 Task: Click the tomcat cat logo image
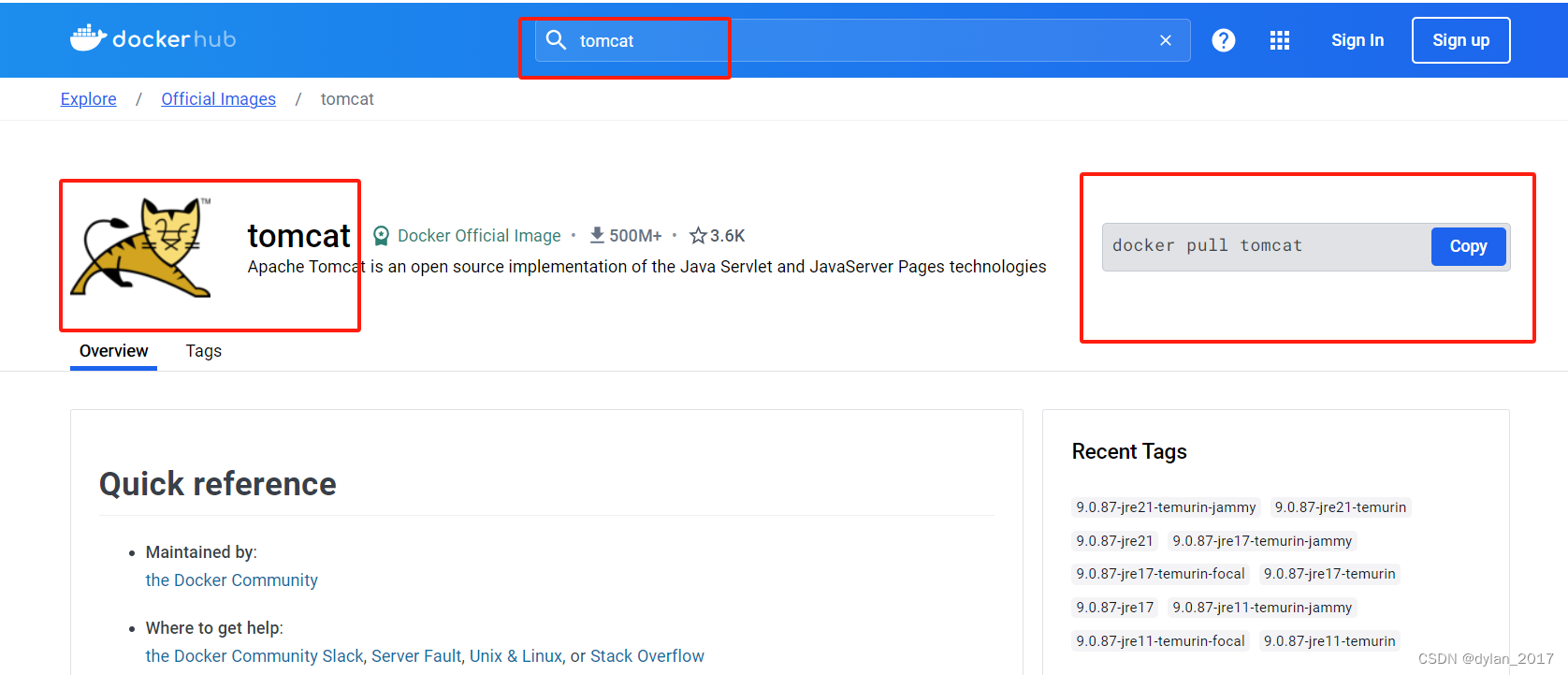[142, 247]
